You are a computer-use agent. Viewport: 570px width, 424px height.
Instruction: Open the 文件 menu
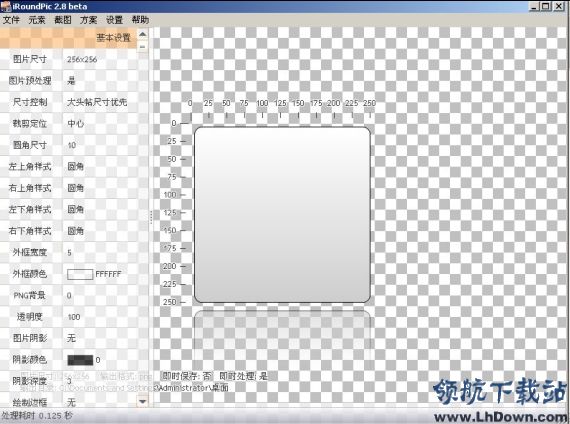(x=11, y=20)
